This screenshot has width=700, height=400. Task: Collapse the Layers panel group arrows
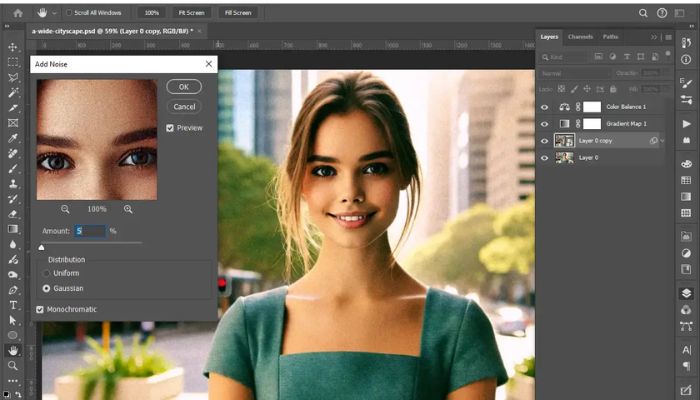pos(654,38)
